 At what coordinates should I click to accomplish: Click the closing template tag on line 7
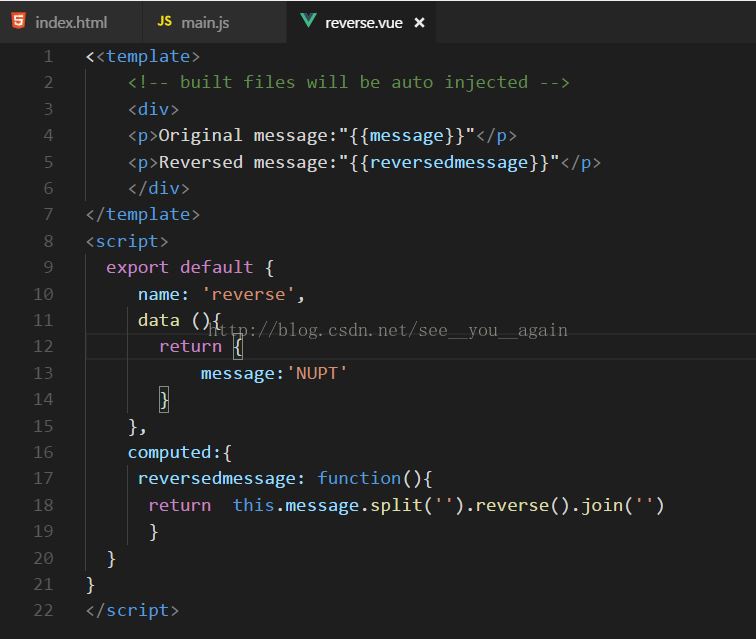143,215
